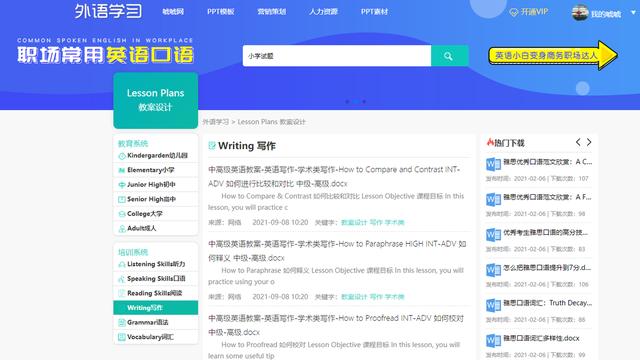Click the user avatar picture
Viewport: 640px width, 360px height.
(580, 13)
